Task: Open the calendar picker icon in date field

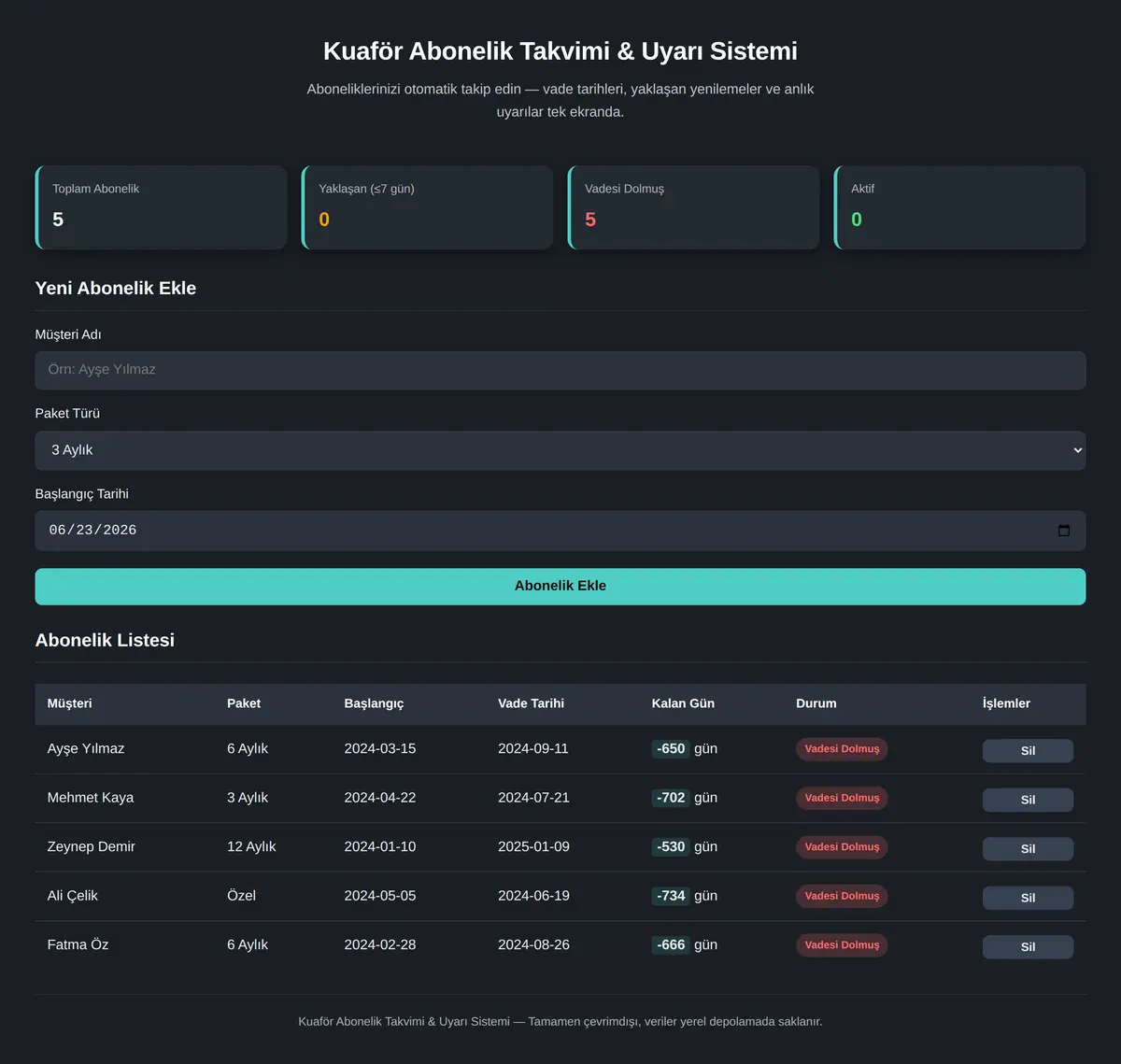Action: pos(1063,531)
